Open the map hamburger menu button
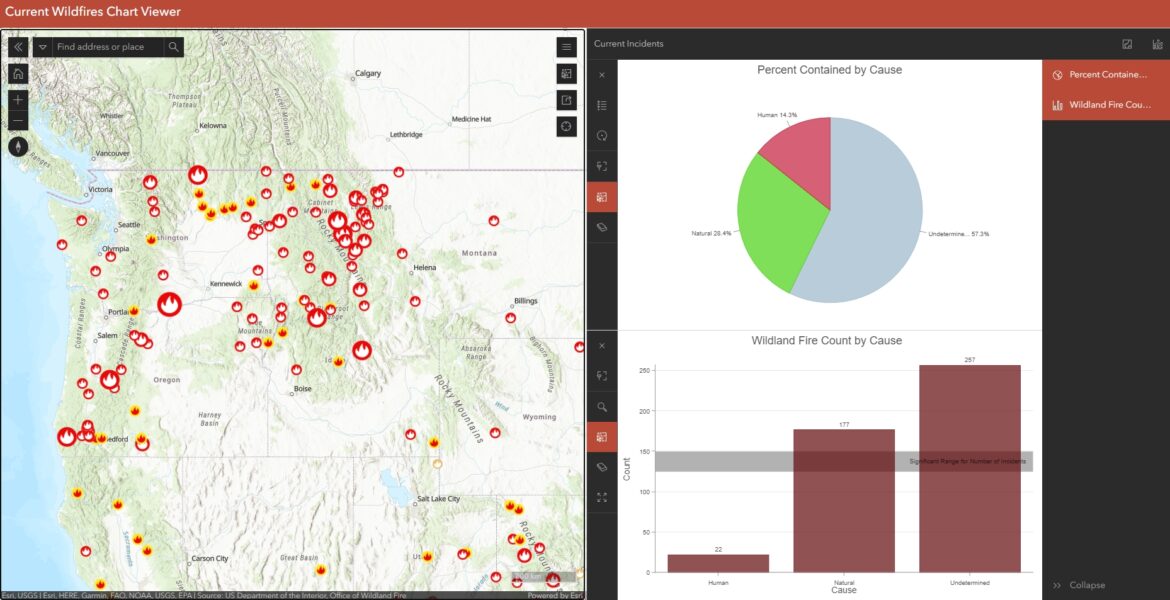 pyautogui.click(x=566, y=47)
